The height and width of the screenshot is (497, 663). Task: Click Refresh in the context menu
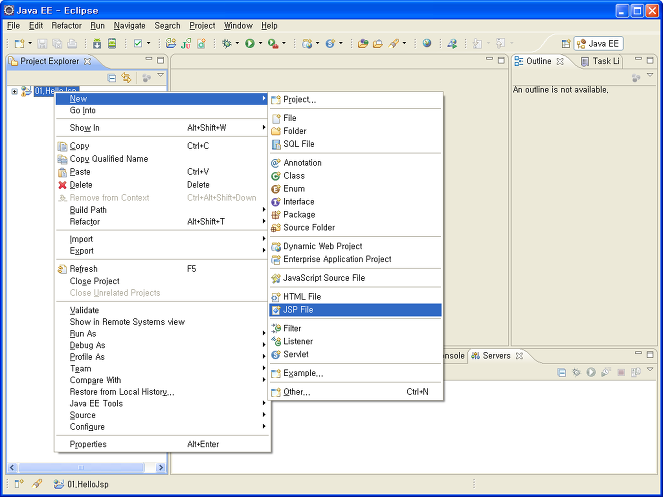[162, 269]
